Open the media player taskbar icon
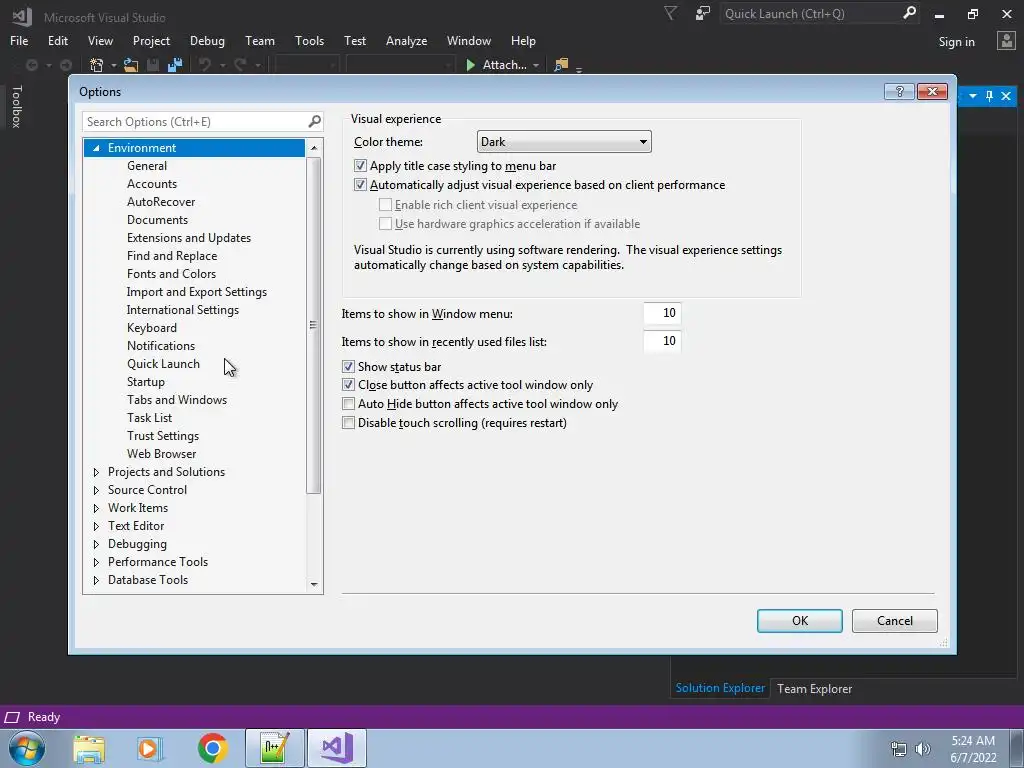The width and height of the screenshot is (1024, 768). pyautogui.click(x=149, y=748)
